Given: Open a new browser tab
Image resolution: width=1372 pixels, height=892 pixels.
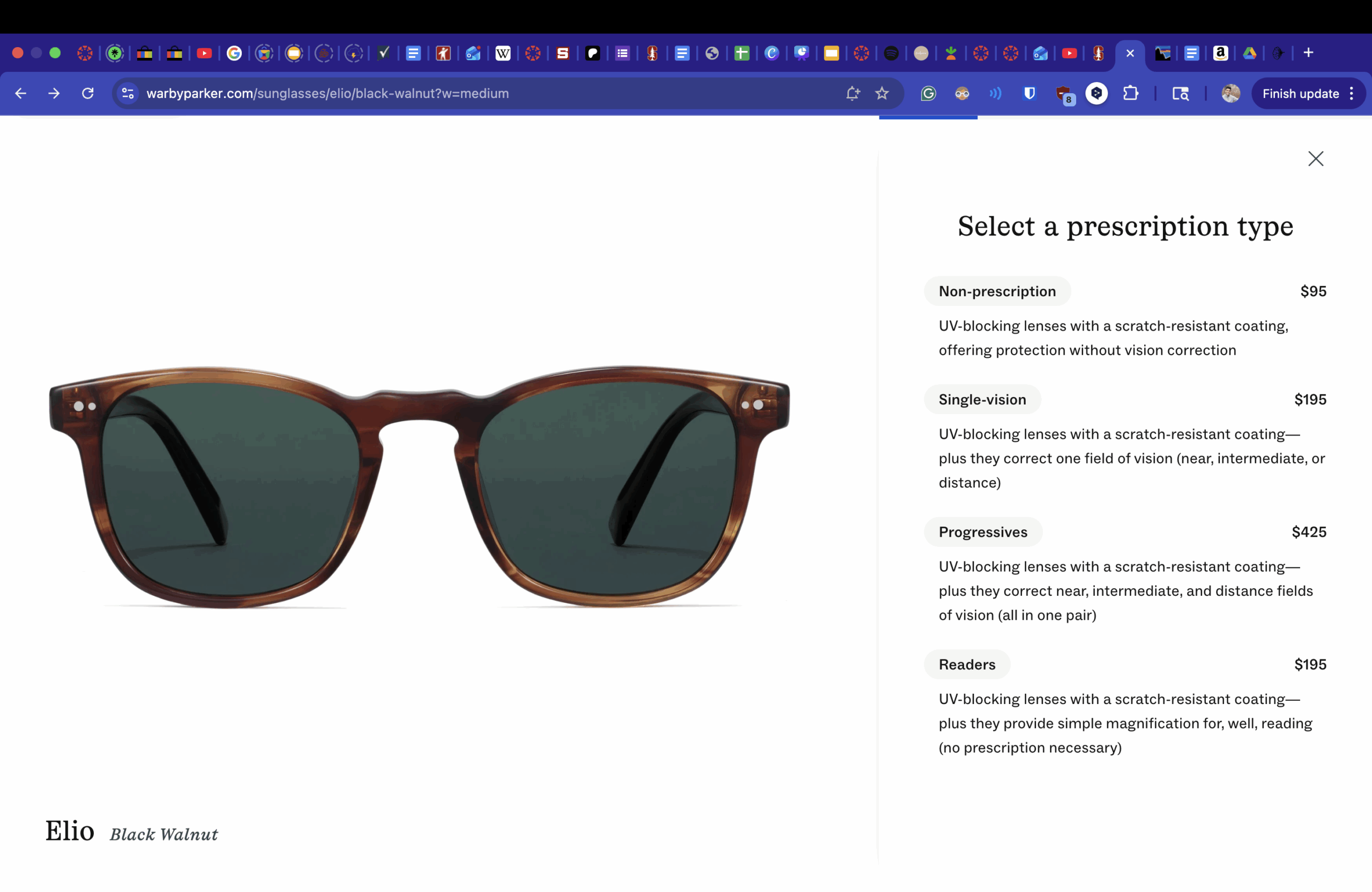Looking at the screenshot, I should click(x=1308, y=53).
